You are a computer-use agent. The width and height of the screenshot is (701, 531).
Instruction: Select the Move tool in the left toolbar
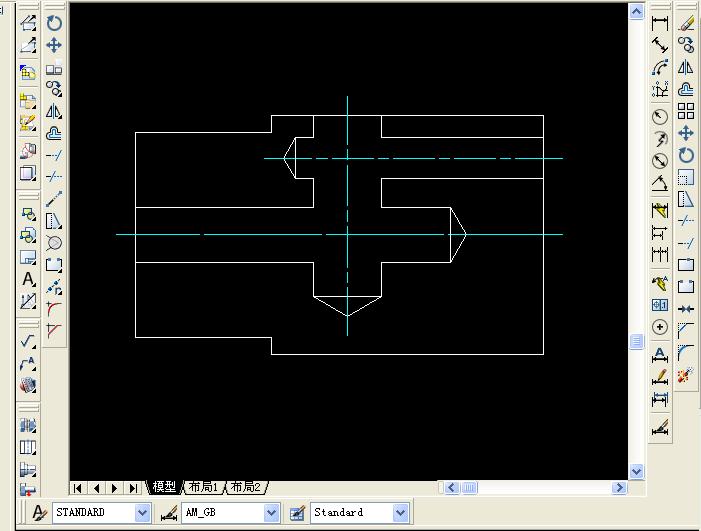54,45
